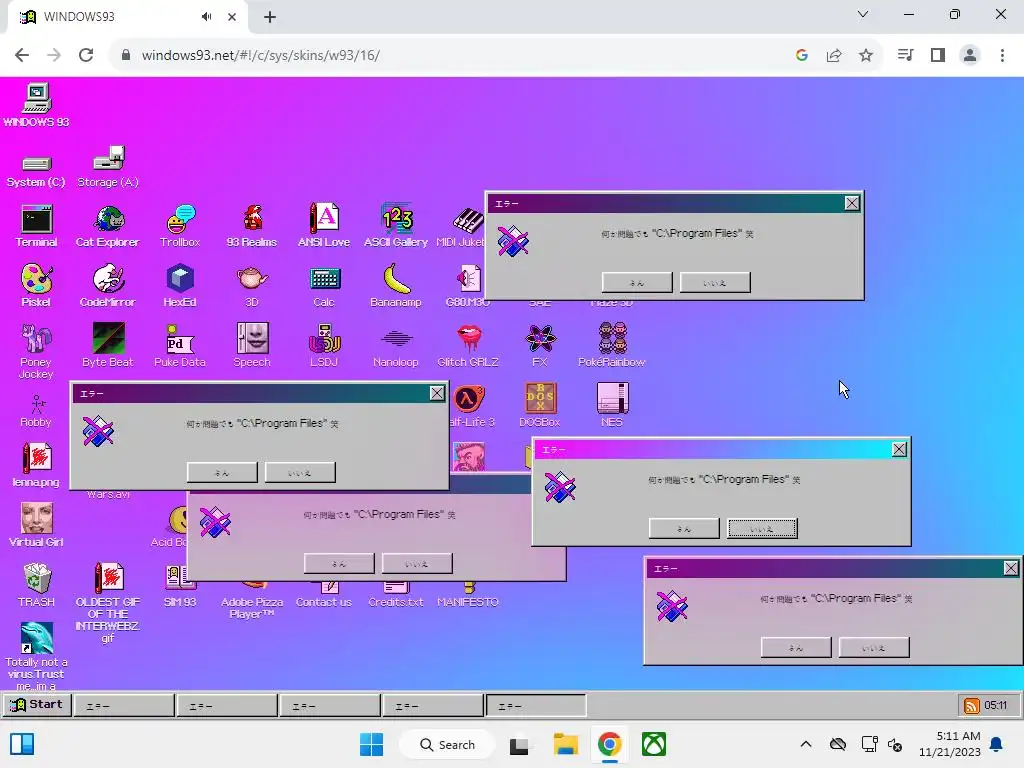Click the RSS feed tray icon
The height and width of the screenshot is (768, 1024).
(971, 705)
